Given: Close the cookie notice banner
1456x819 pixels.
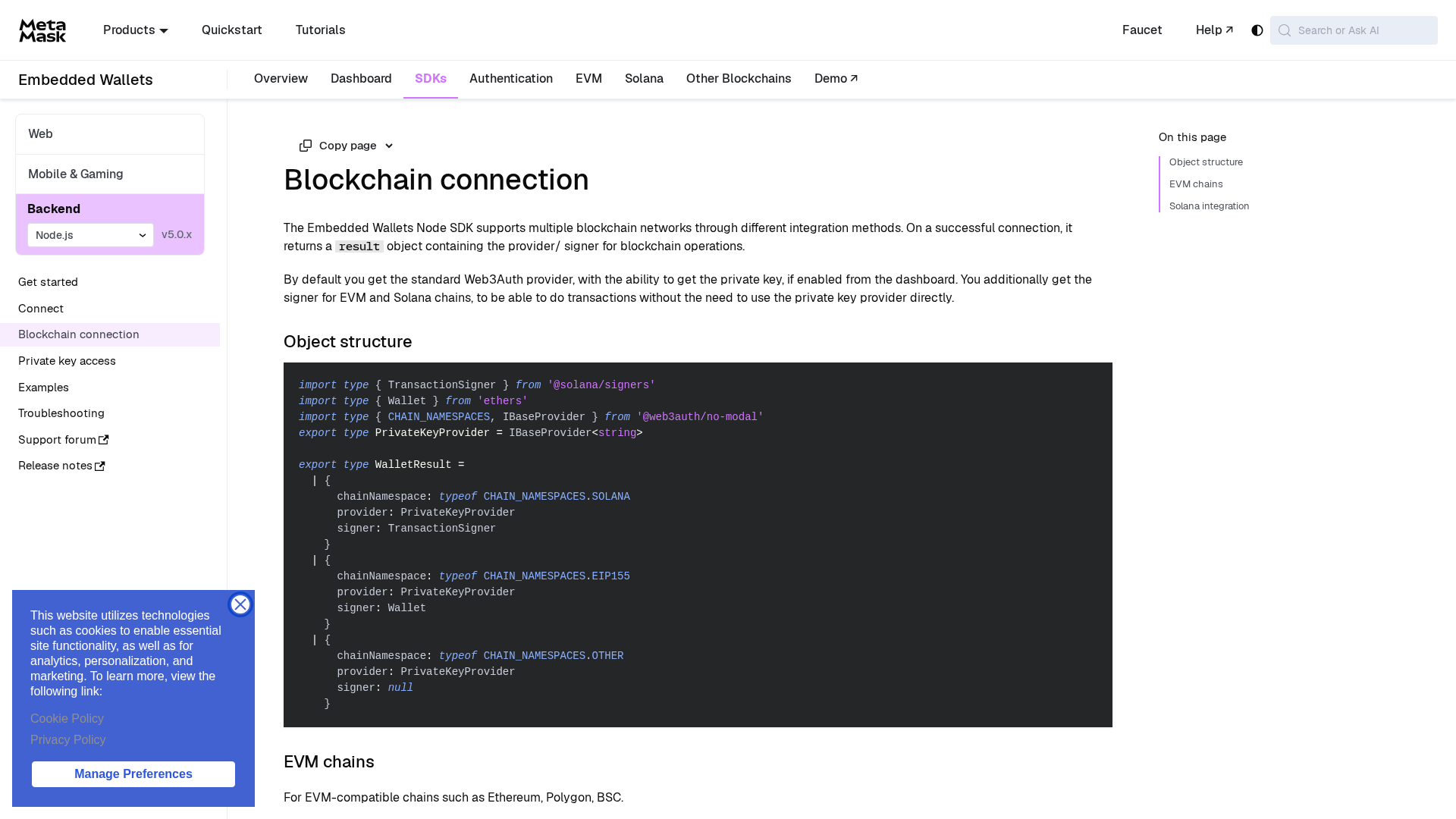Looking at the screenshot, I should (x=240, y=604).
